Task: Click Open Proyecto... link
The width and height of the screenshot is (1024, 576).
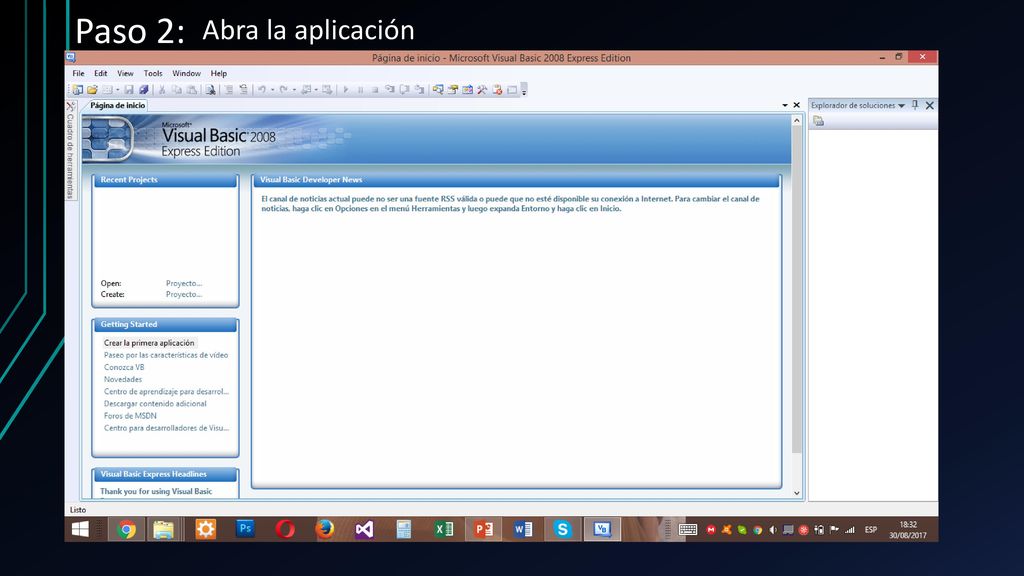Action: click(x=184, y=283)
